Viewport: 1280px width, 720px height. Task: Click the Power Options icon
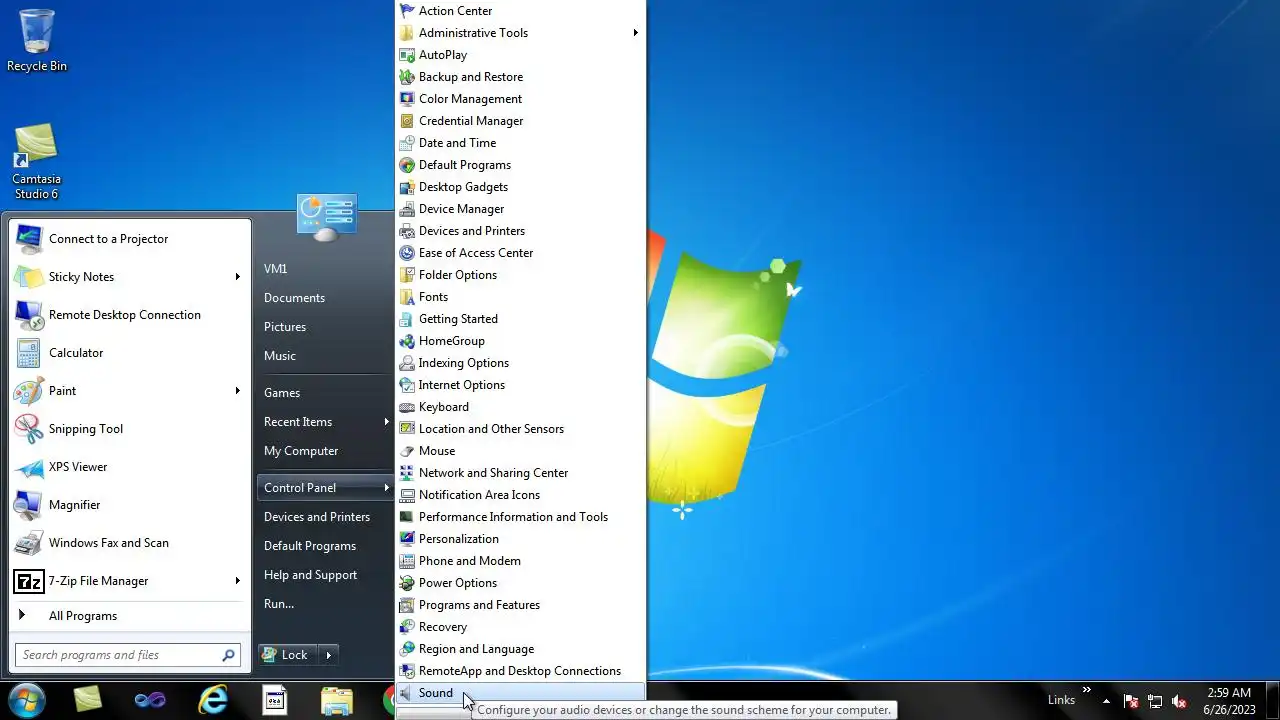pyautogui.click(x=407, y=583)
